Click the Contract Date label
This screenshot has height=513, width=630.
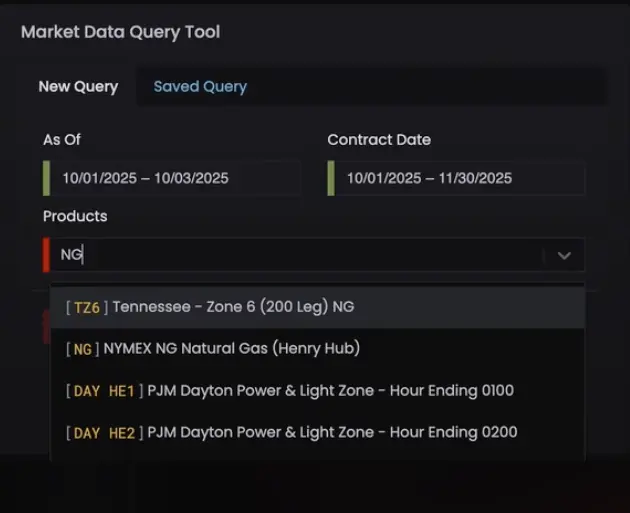coord(379,140)
